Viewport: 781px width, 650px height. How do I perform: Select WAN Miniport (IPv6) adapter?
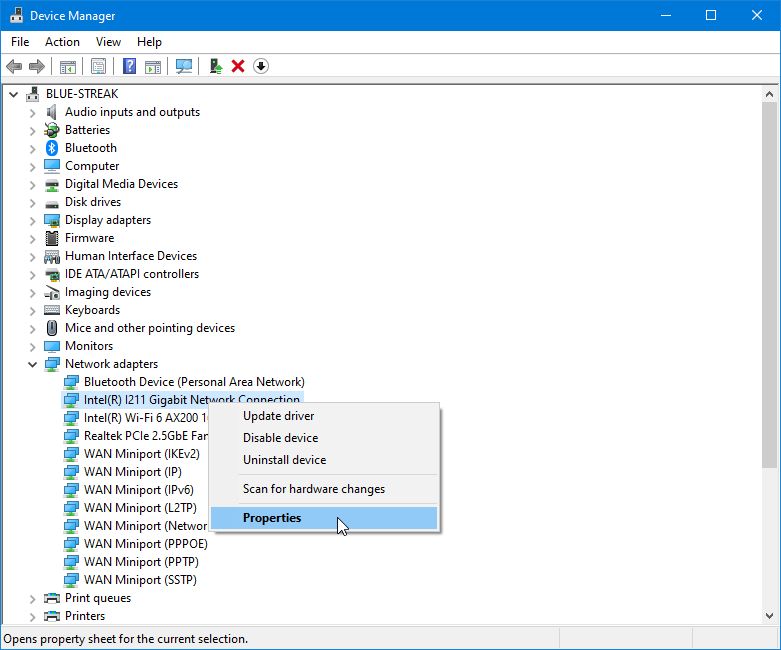click(x=138, y=490)
